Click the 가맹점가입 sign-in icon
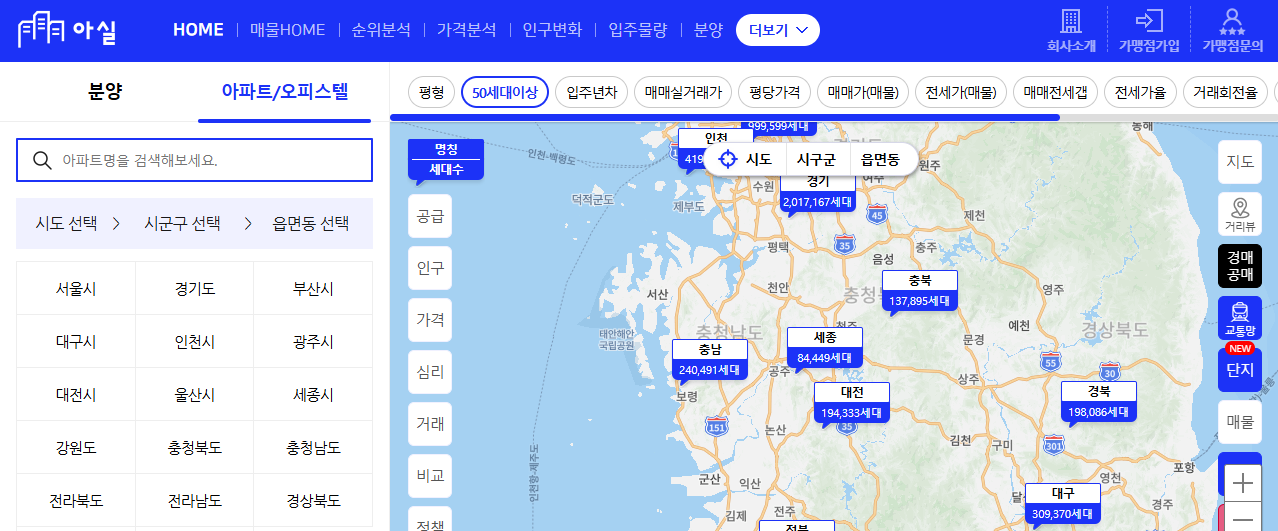The height and width of the screenshot is (531, 1278). [x=1148, y=21]
